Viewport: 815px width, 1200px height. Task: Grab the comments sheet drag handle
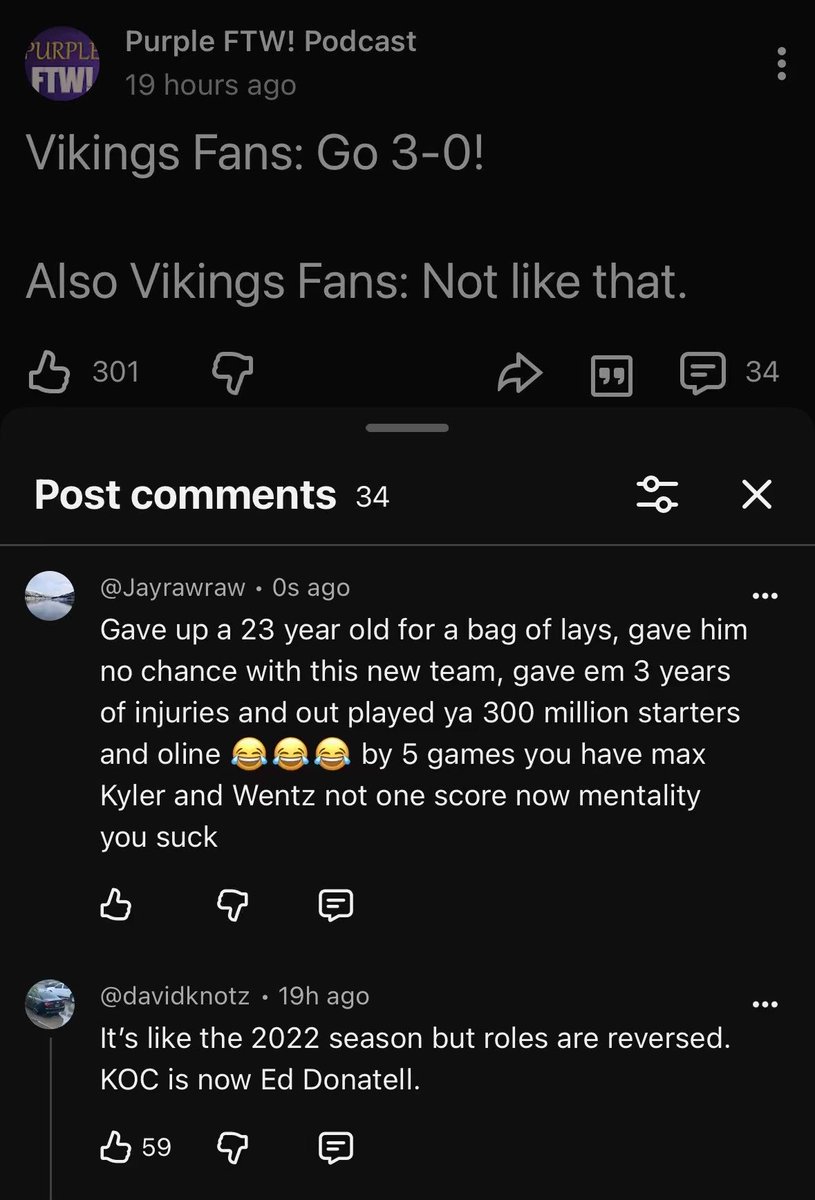click(407, 428)
